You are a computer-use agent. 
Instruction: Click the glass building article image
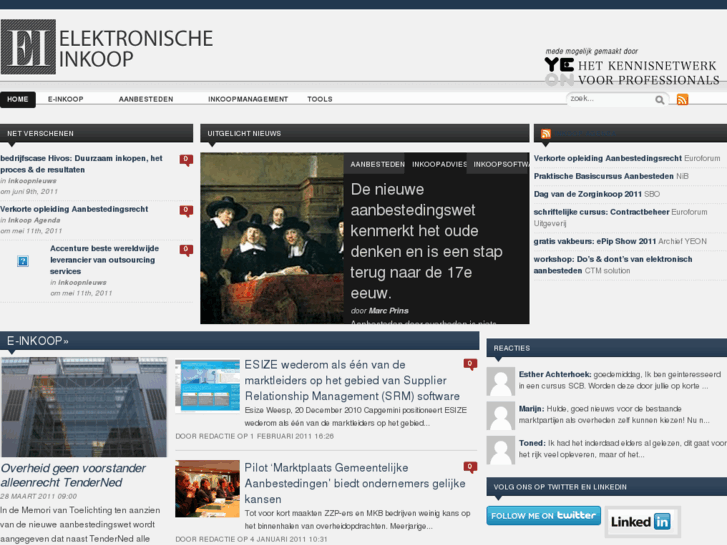[x=84, y=407]
